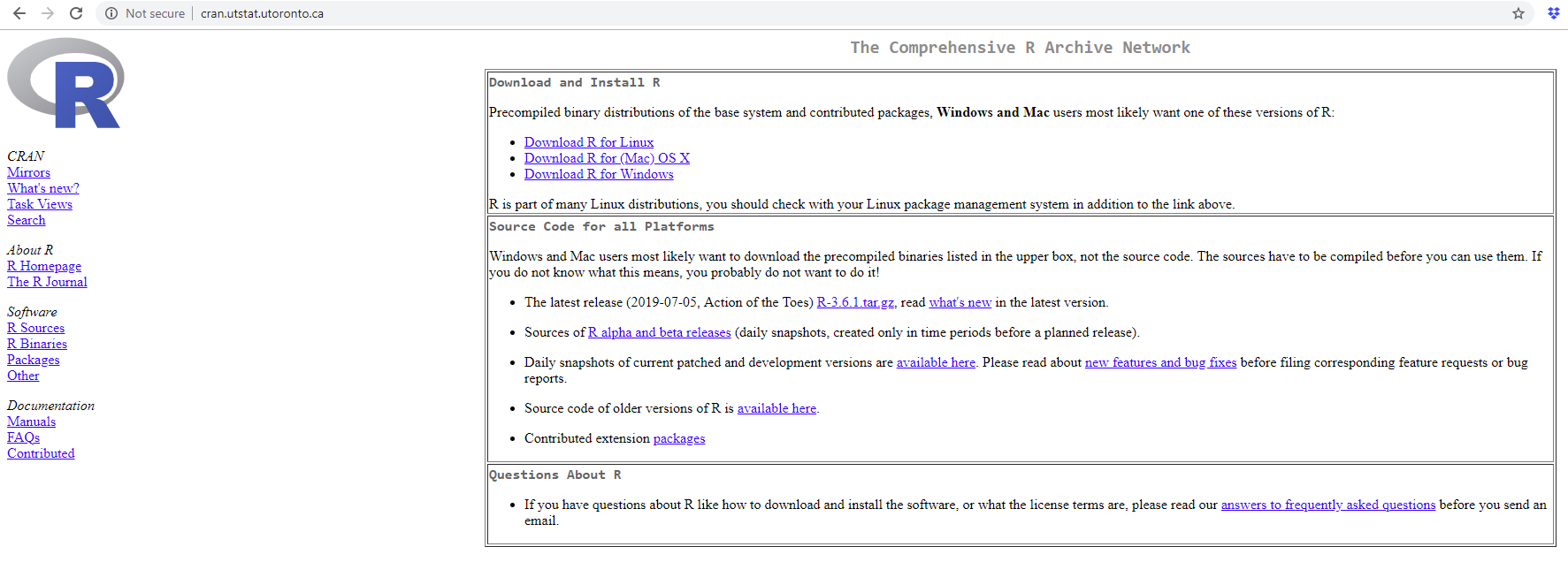Click the Source Code for all Platforms heading
Viewport: 1568px width, 562px height.
(601, 226)
